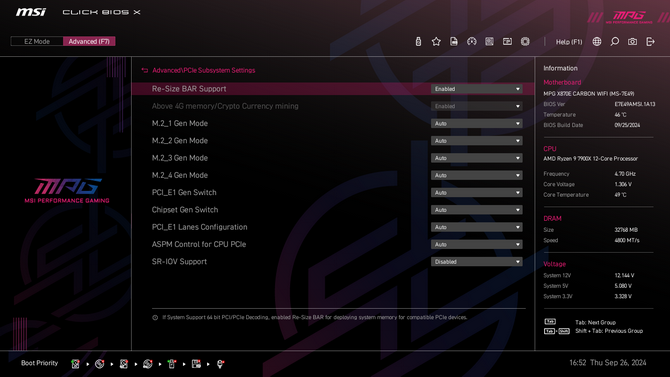Viewport: 670px width, 377px height.
Task: Click the back arrow beside Advanced\PCIe breadcrumb
Action: [145, 71]
